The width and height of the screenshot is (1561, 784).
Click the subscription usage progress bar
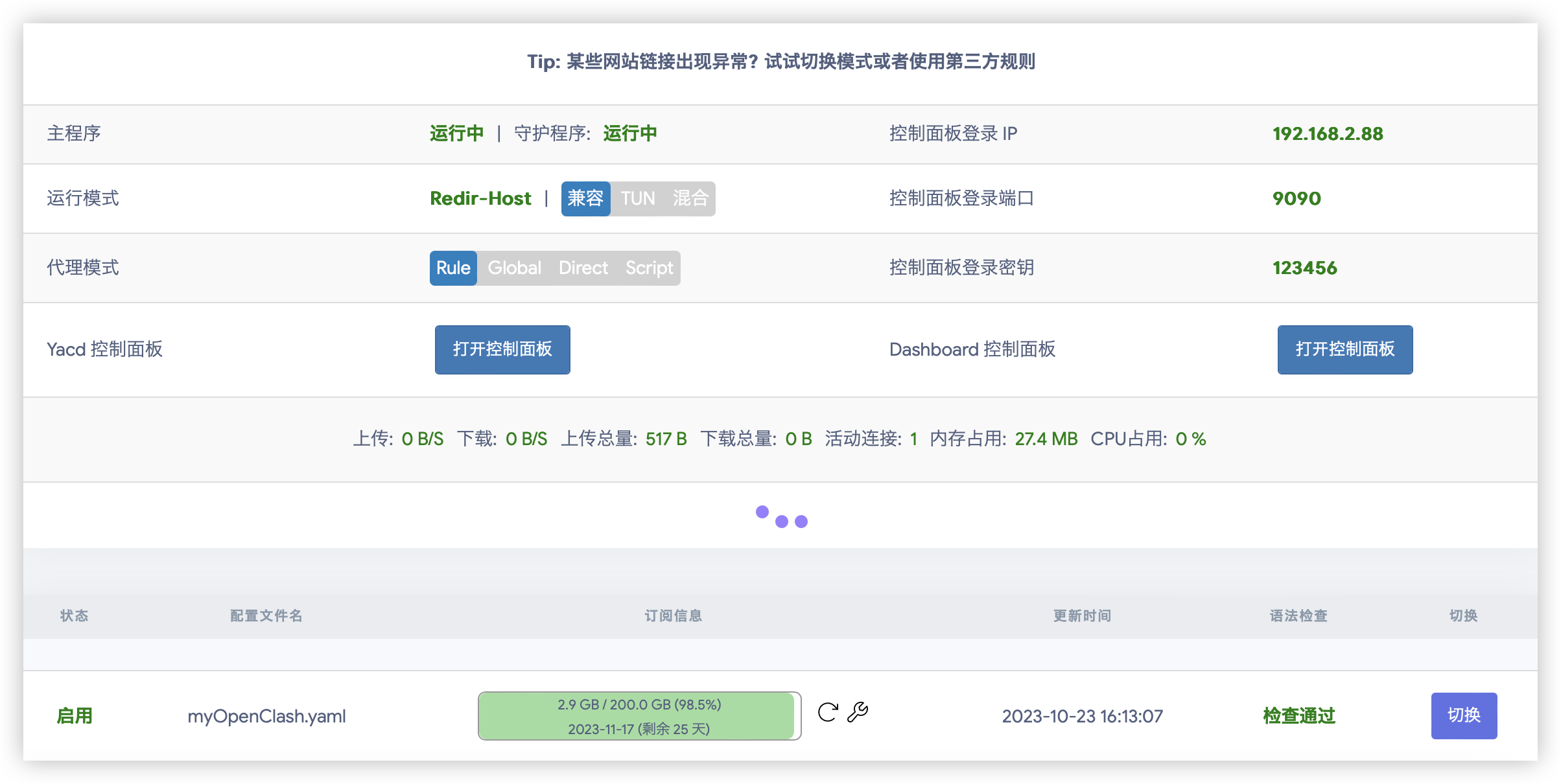coord(639,716)
